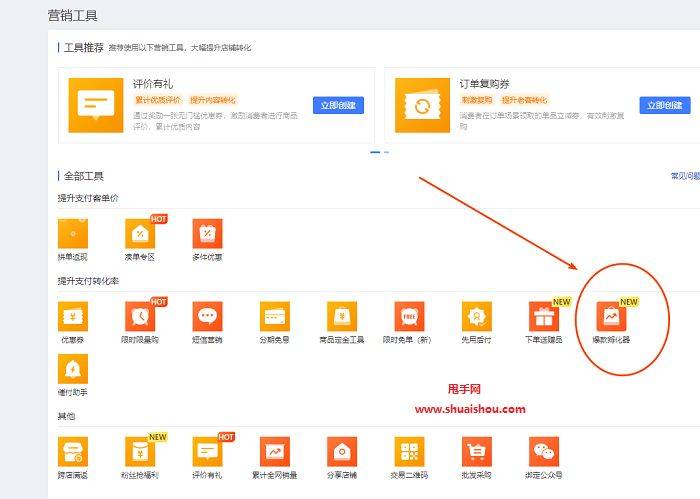Switch to second carousel page indicator
The image size is (700, 499).
[x=387, y=152]
